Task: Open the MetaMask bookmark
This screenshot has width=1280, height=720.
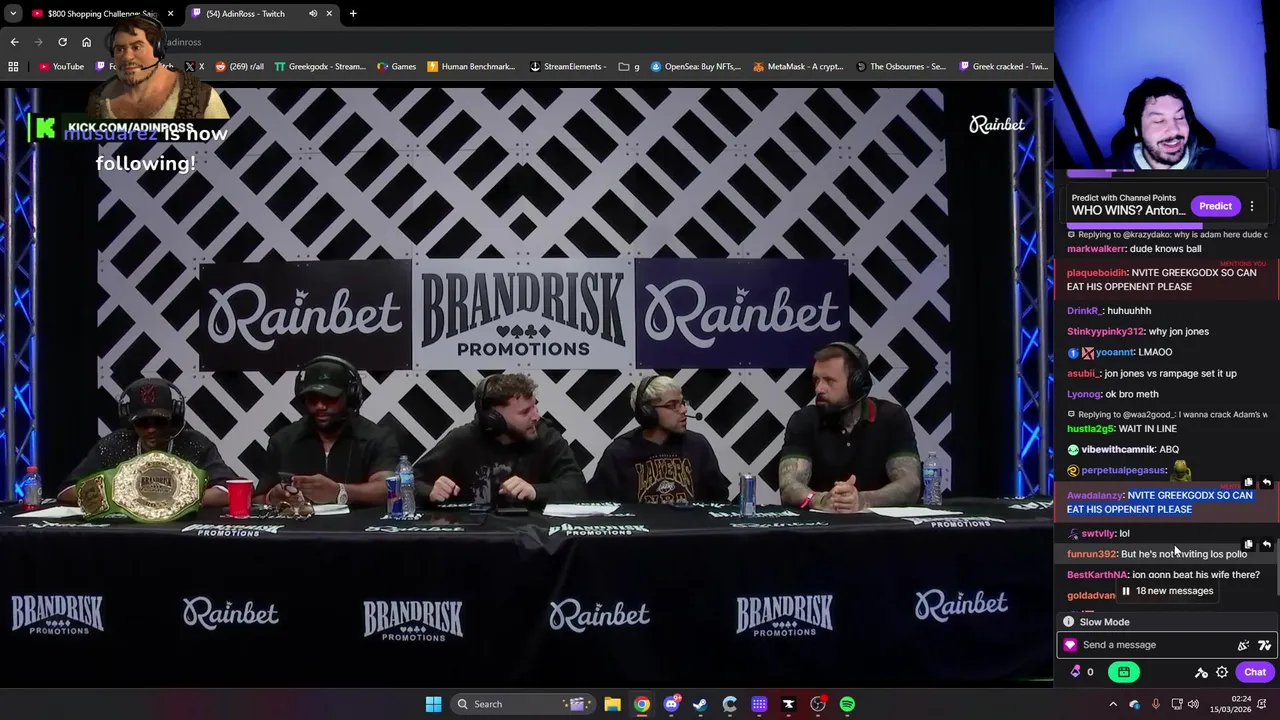Action: click(x=798, y=66)
